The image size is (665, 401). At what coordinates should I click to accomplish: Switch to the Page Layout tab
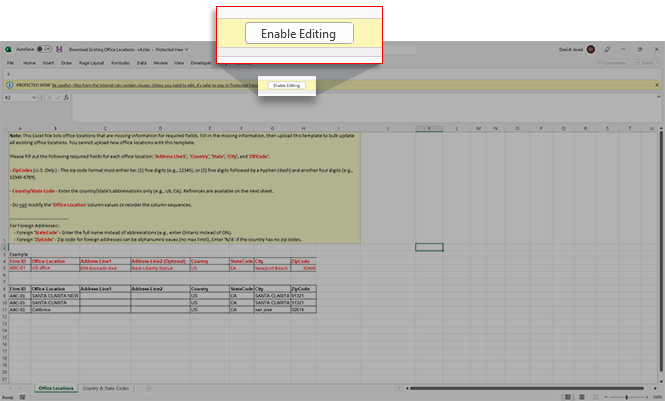[x=91, y=63]
